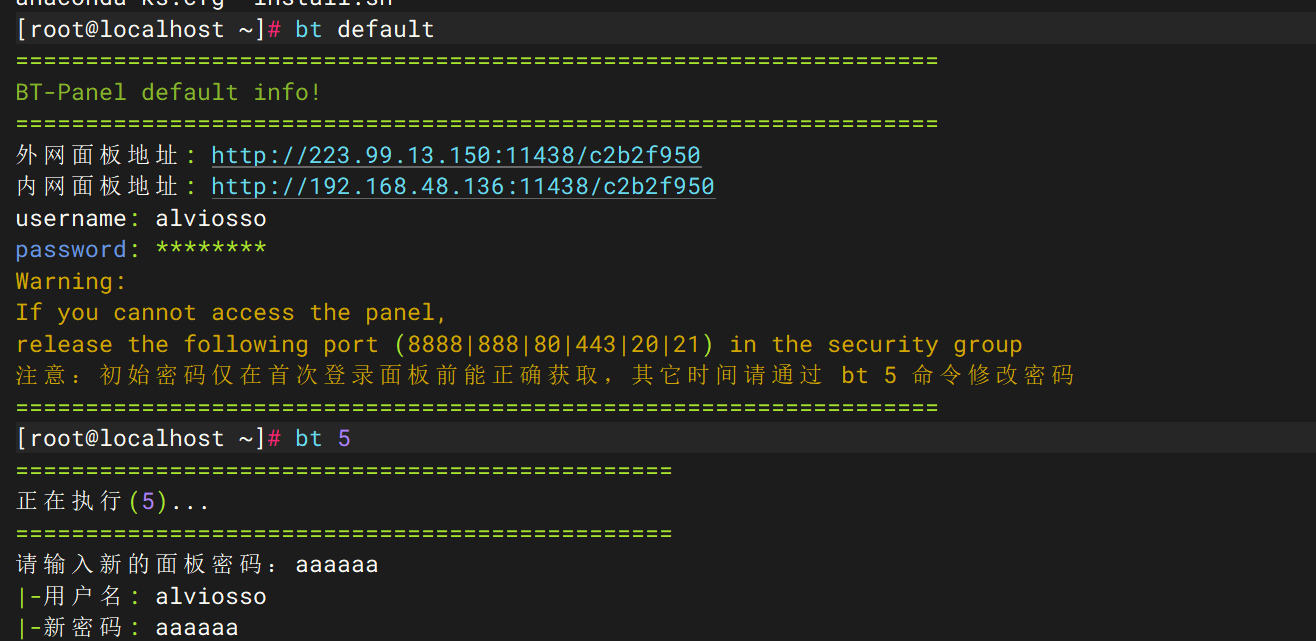Viewport: 1316px width, 641px height.
Task: Click the '|-新密码: aaaaaa' output line
Action: [128, 627]
